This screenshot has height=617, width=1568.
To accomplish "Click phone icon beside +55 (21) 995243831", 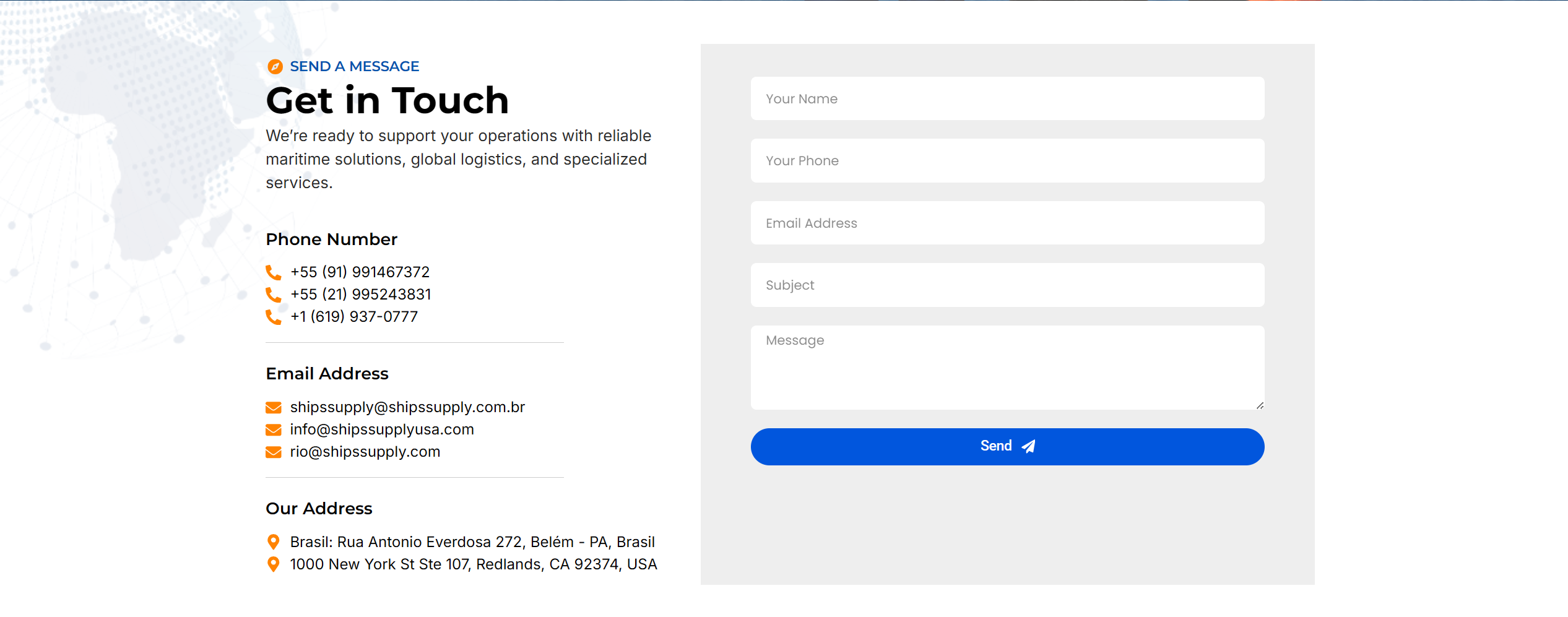I will click(x=273, y=295).
